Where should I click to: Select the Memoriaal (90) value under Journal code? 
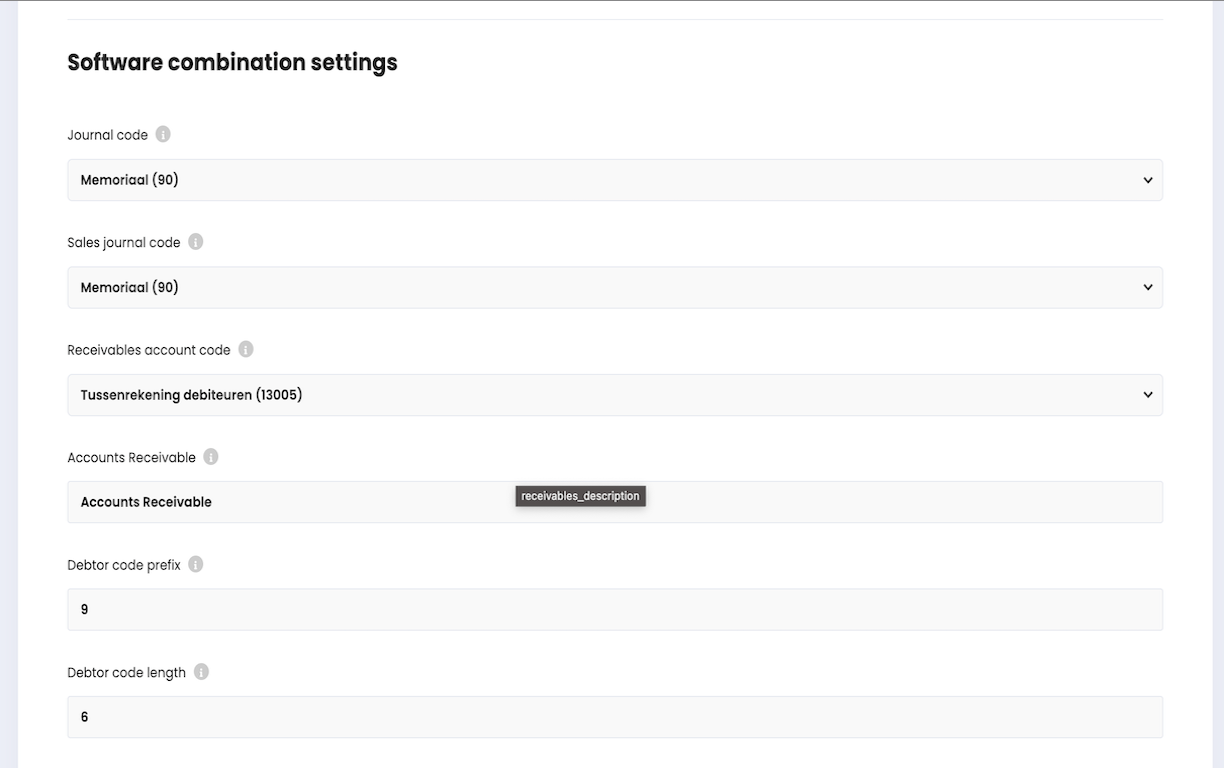point(128,180)
